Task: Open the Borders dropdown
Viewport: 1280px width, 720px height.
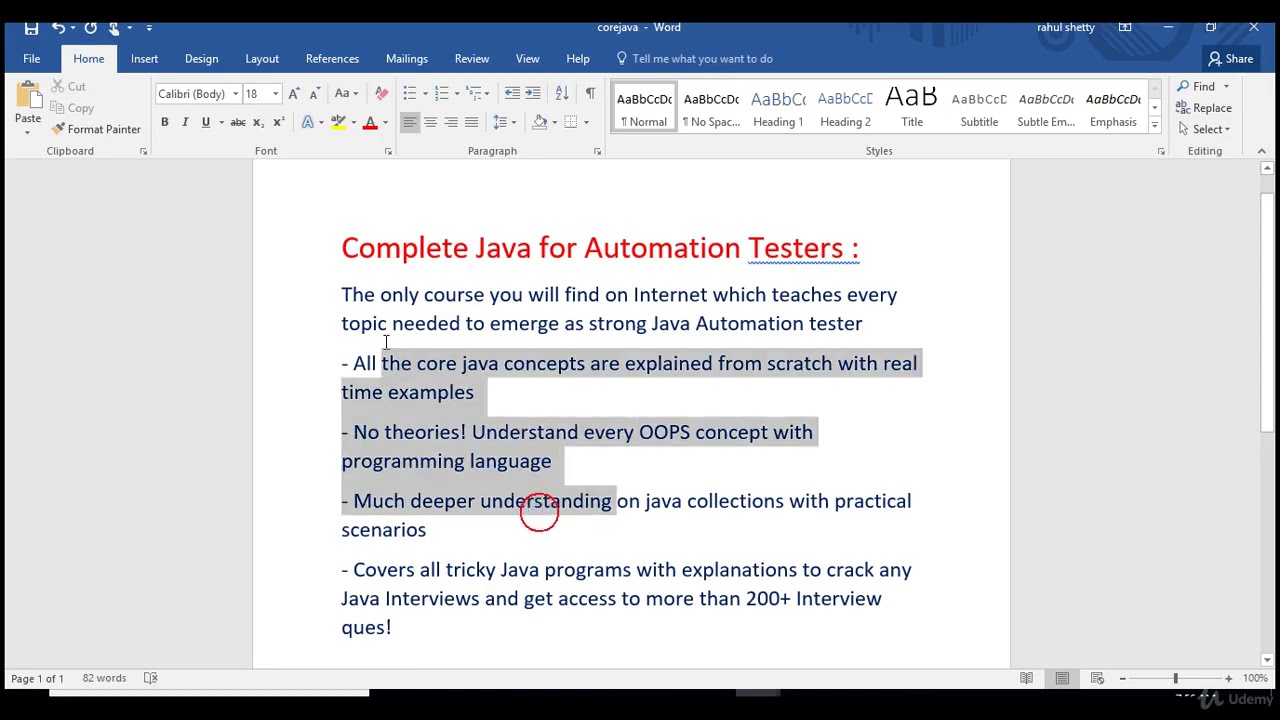Action: (586, 123)
